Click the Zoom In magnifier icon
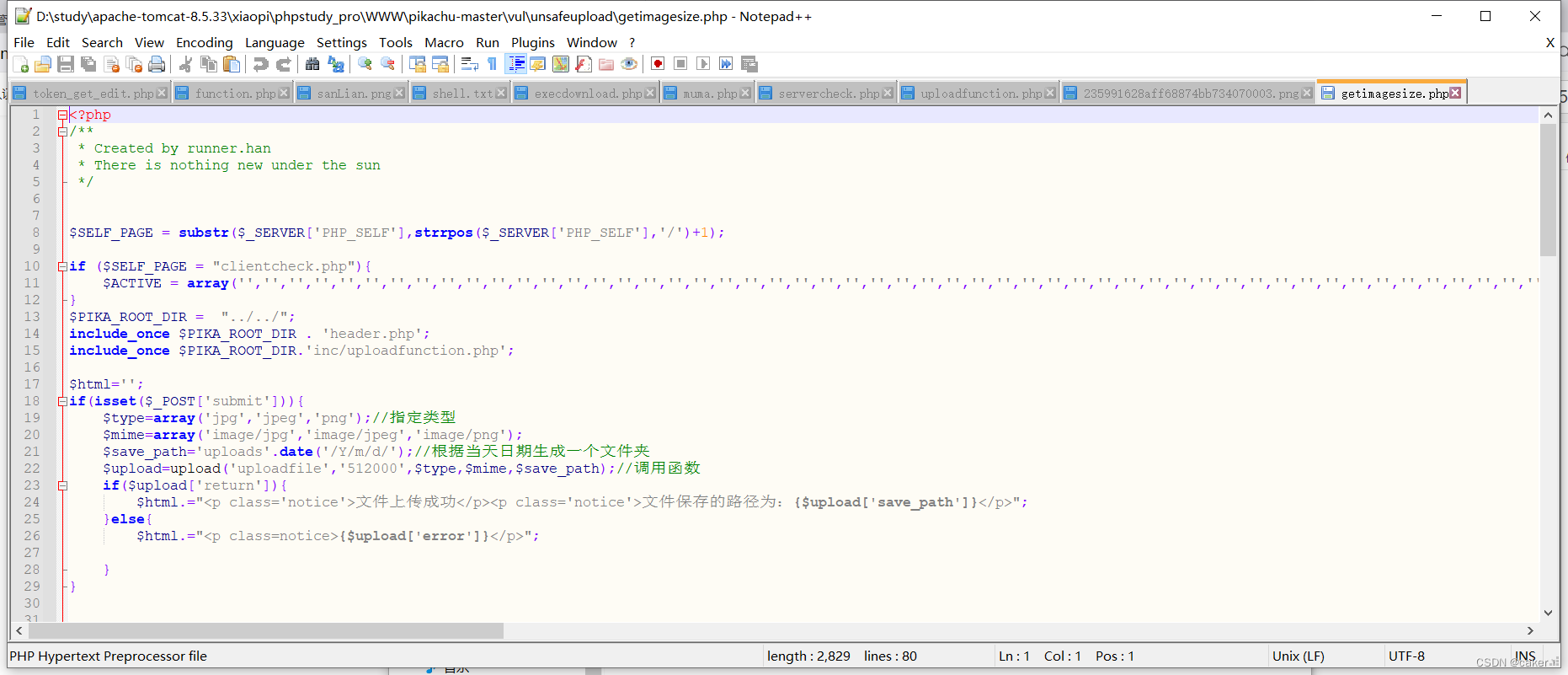This screenshot has height=675, width=1568. [x=365, y=64]
